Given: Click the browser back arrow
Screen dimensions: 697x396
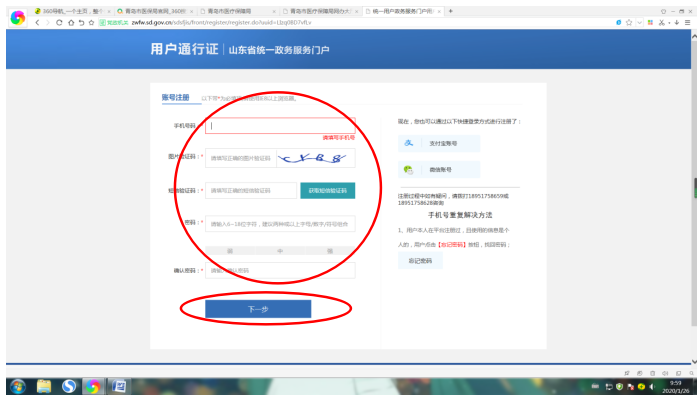Looking at the screenshot, I should click(x=37, y=22).
